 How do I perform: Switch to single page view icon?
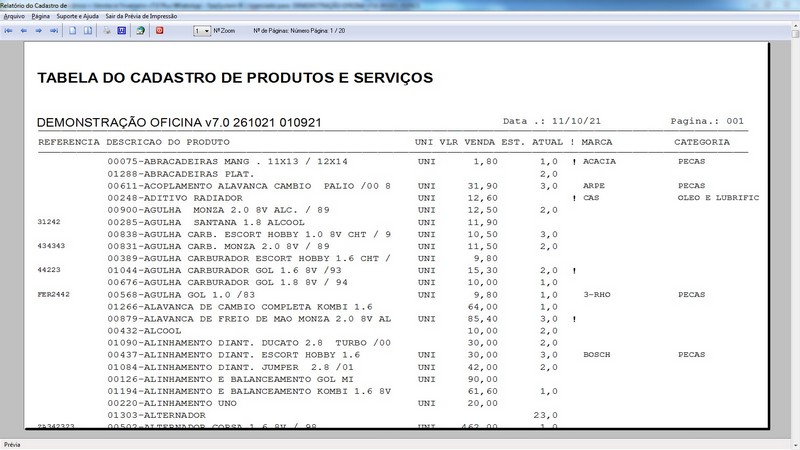pyautogui.click(x=72, y=31)
